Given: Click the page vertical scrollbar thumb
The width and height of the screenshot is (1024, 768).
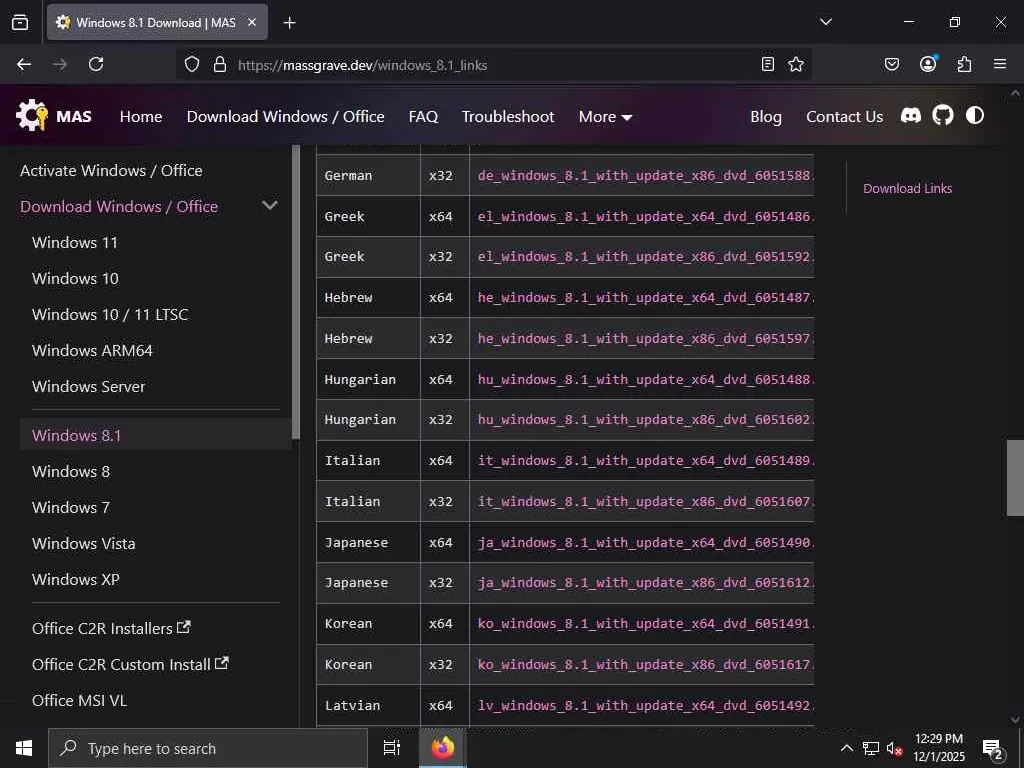Looking at the screenshot, I should [1015, 478].
